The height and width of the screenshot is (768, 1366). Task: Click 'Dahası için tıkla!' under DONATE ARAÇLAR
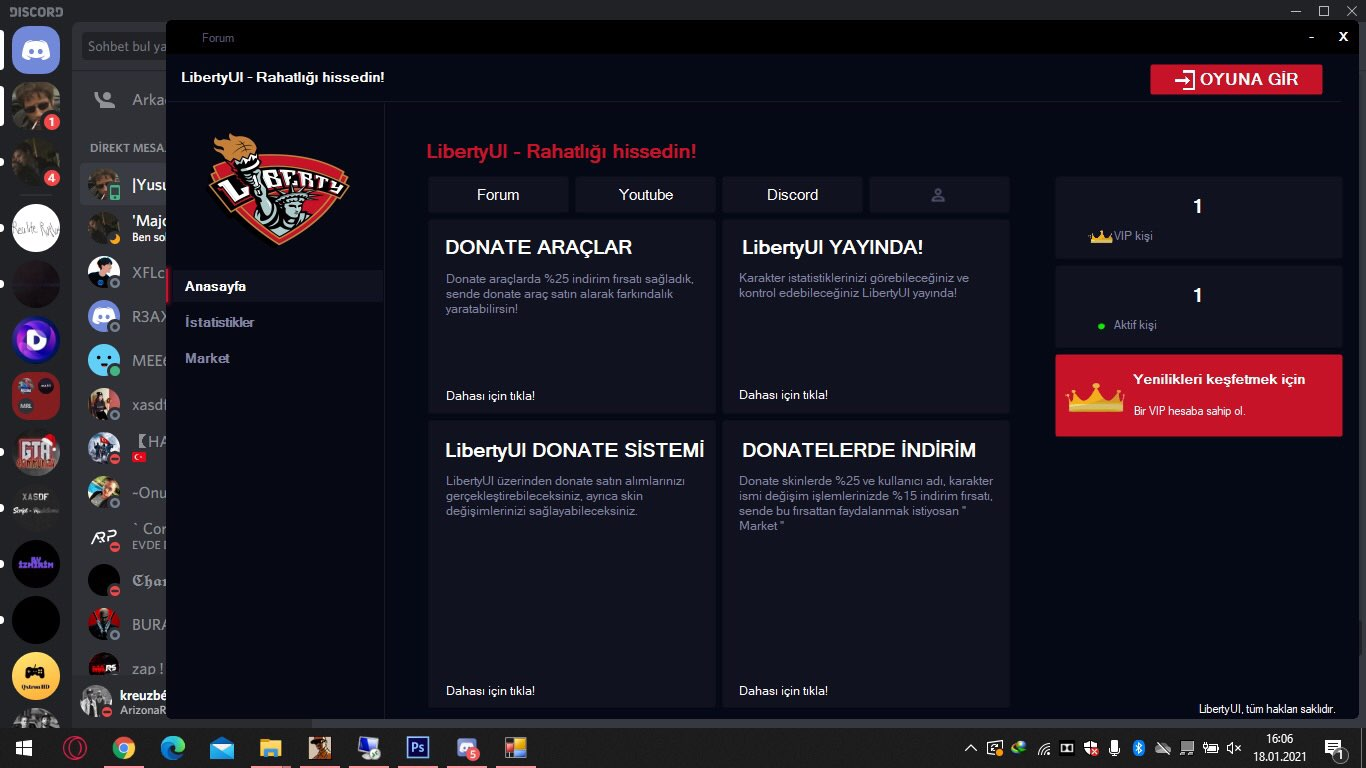pyautogui.click(x=490, y=396)
